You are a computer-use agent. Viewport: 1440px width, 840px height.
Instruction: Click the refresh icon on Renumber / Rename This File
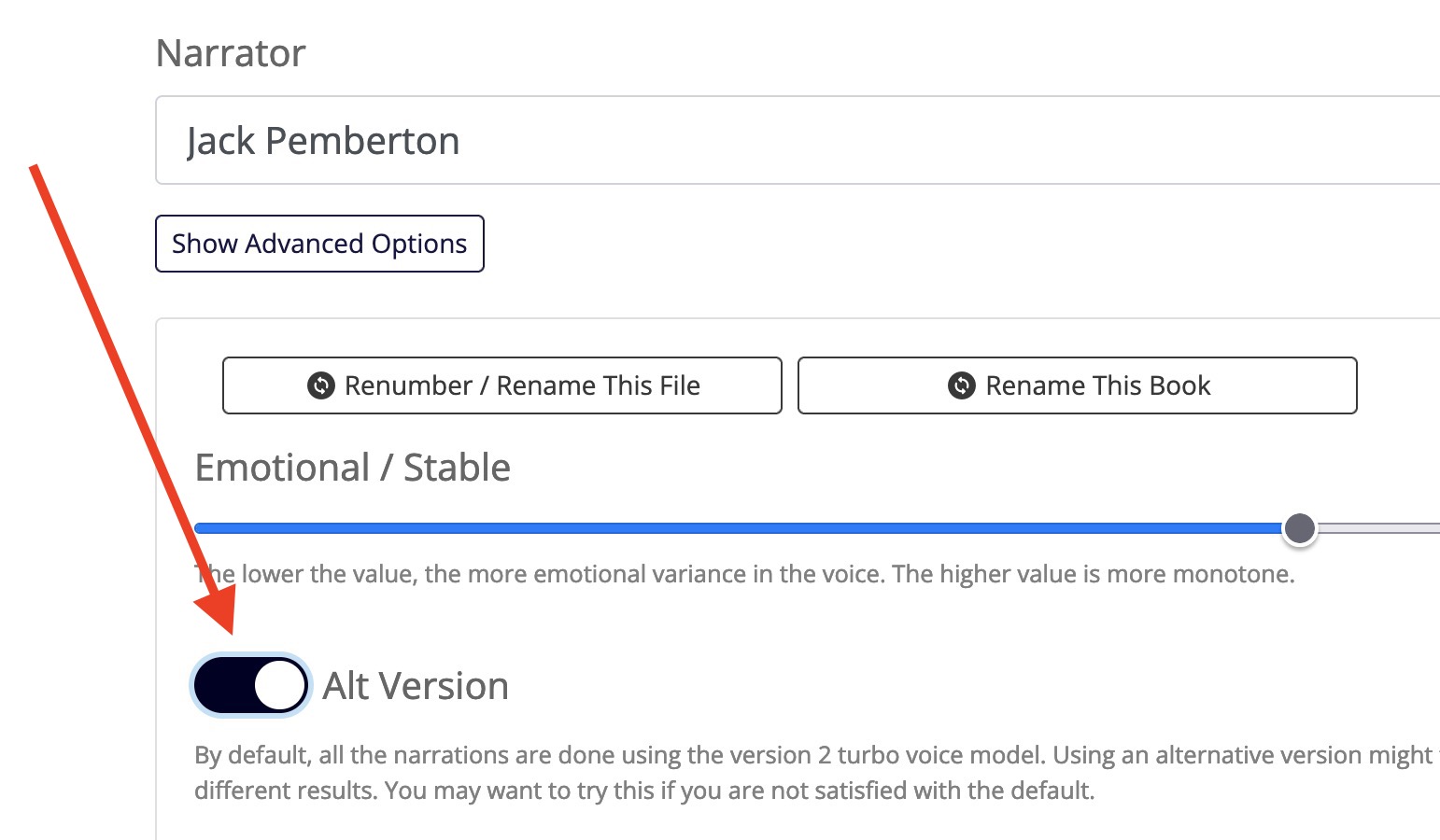[321, 385]
